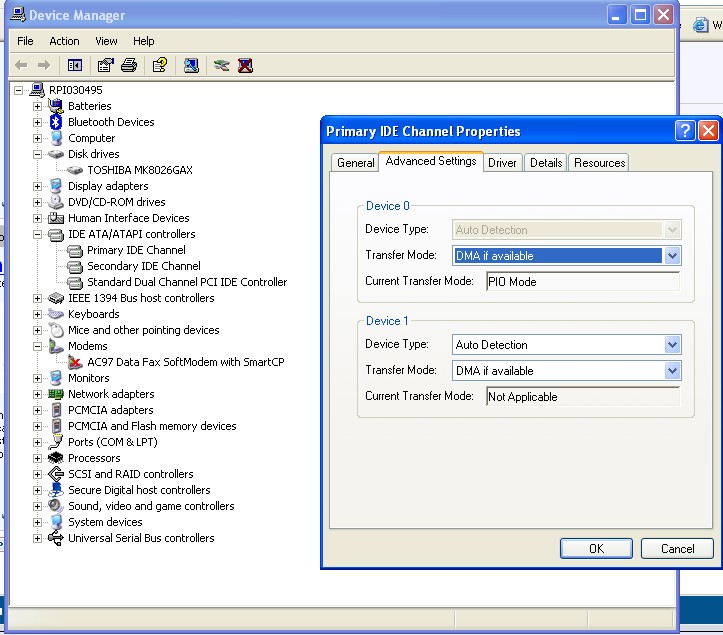The height and width of the screenshot is (635, 723).
Task: Click the Update driver toolbar icon
Action: pyautogui.click(x=221, y=65)
